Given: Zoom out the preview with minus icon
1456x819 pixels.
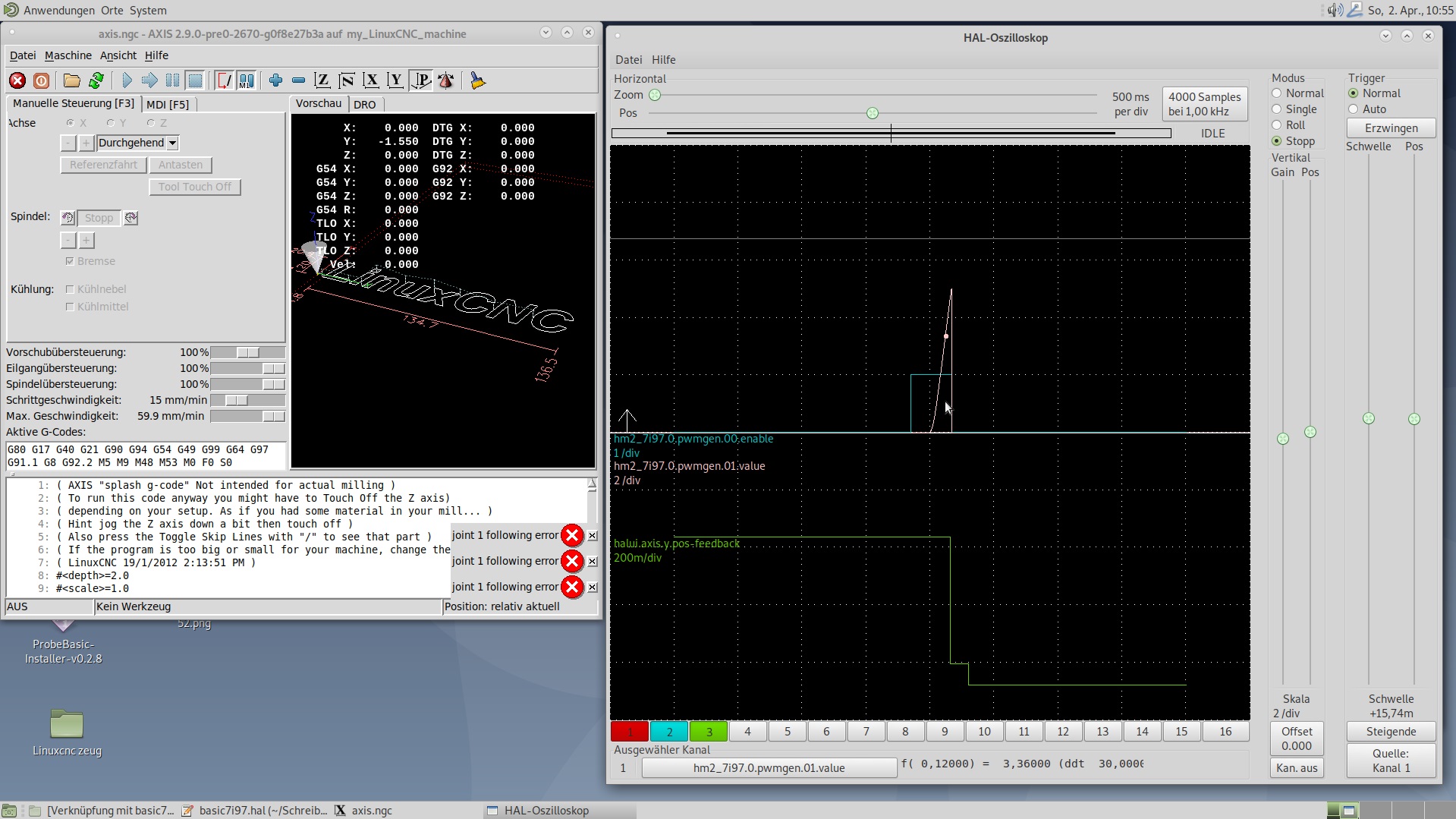Looking at the screenshot, I should (298, 80).
